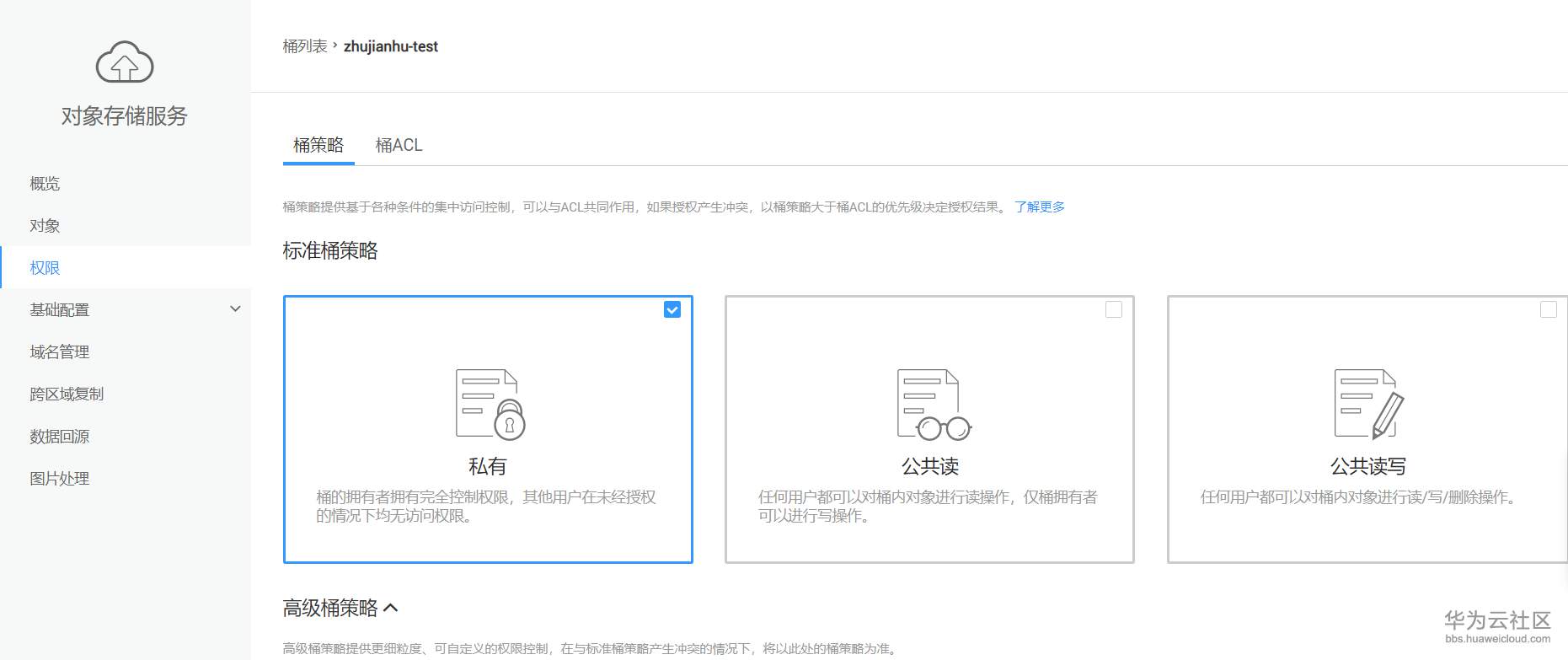The image size is (1568, 660).
Task: Collapse the 高级桶策略 section chevron
Action: tap(390, 608)
